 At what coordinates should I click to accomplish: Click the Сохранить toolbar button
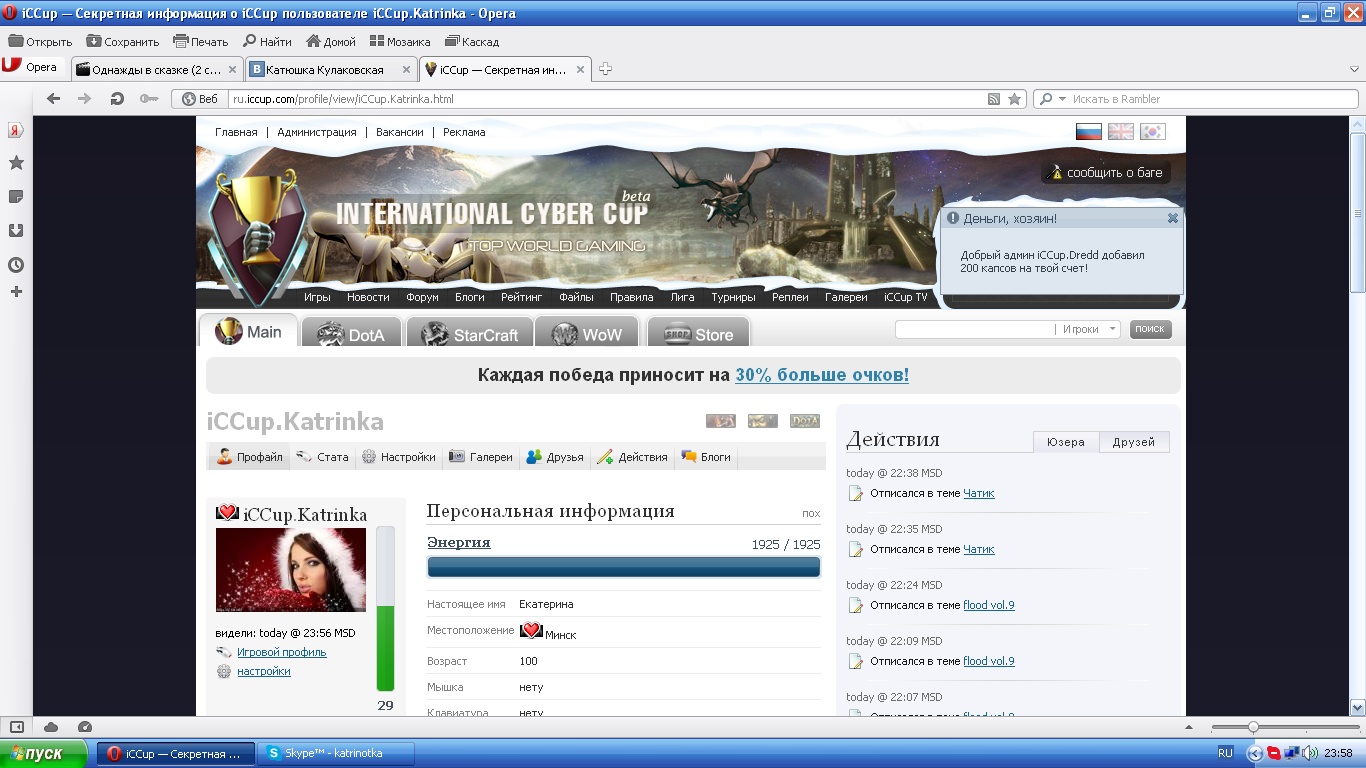(123, 42)
